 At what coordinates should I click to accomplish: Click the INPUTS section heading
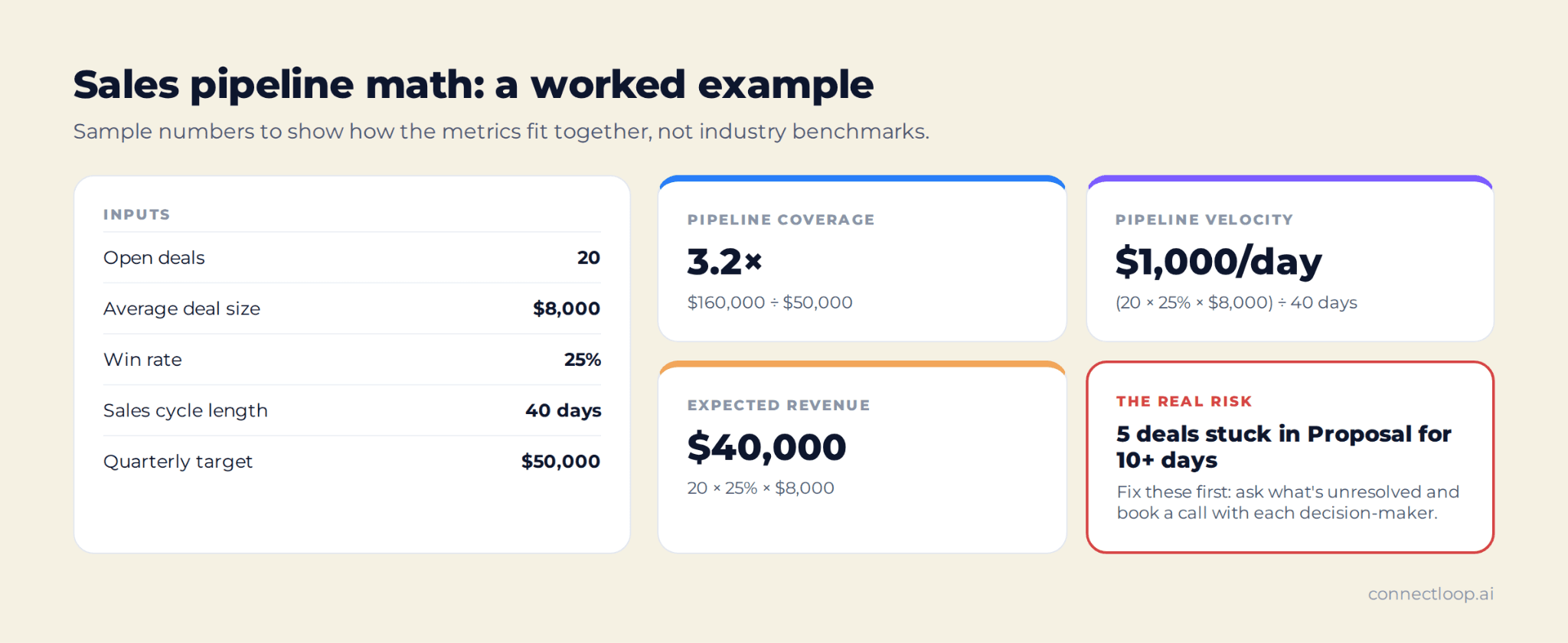pos(137,214)
